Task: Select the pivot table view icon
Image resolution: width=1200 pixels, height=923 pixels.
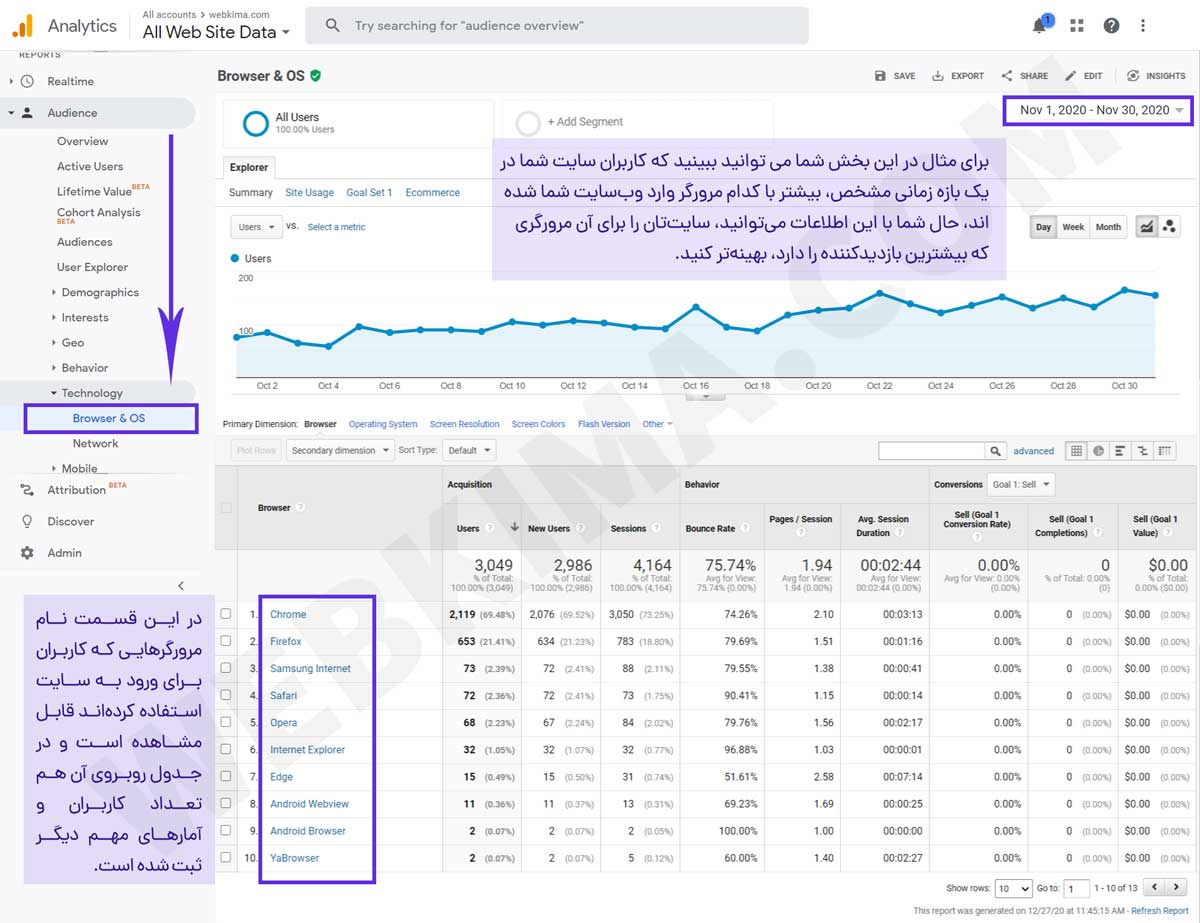Action: [1165, 451]
